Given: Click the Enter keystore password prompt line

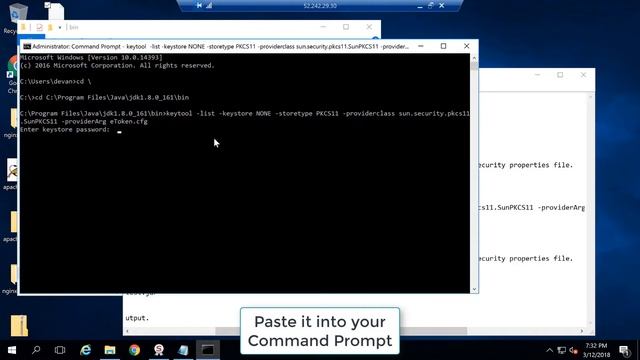Looking at the screenshot, I should tap(65, 130).
